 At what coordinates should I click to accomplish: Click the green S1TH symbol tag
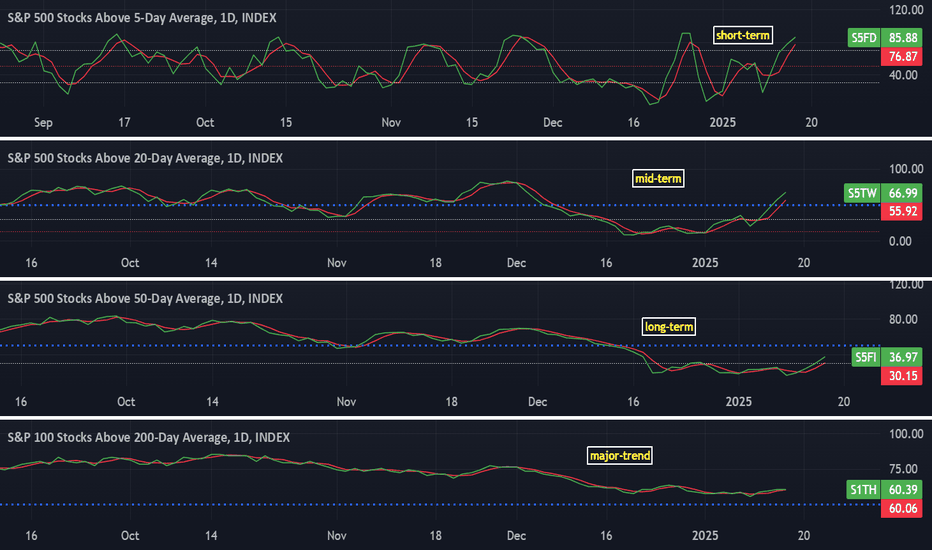coord(863,490)
